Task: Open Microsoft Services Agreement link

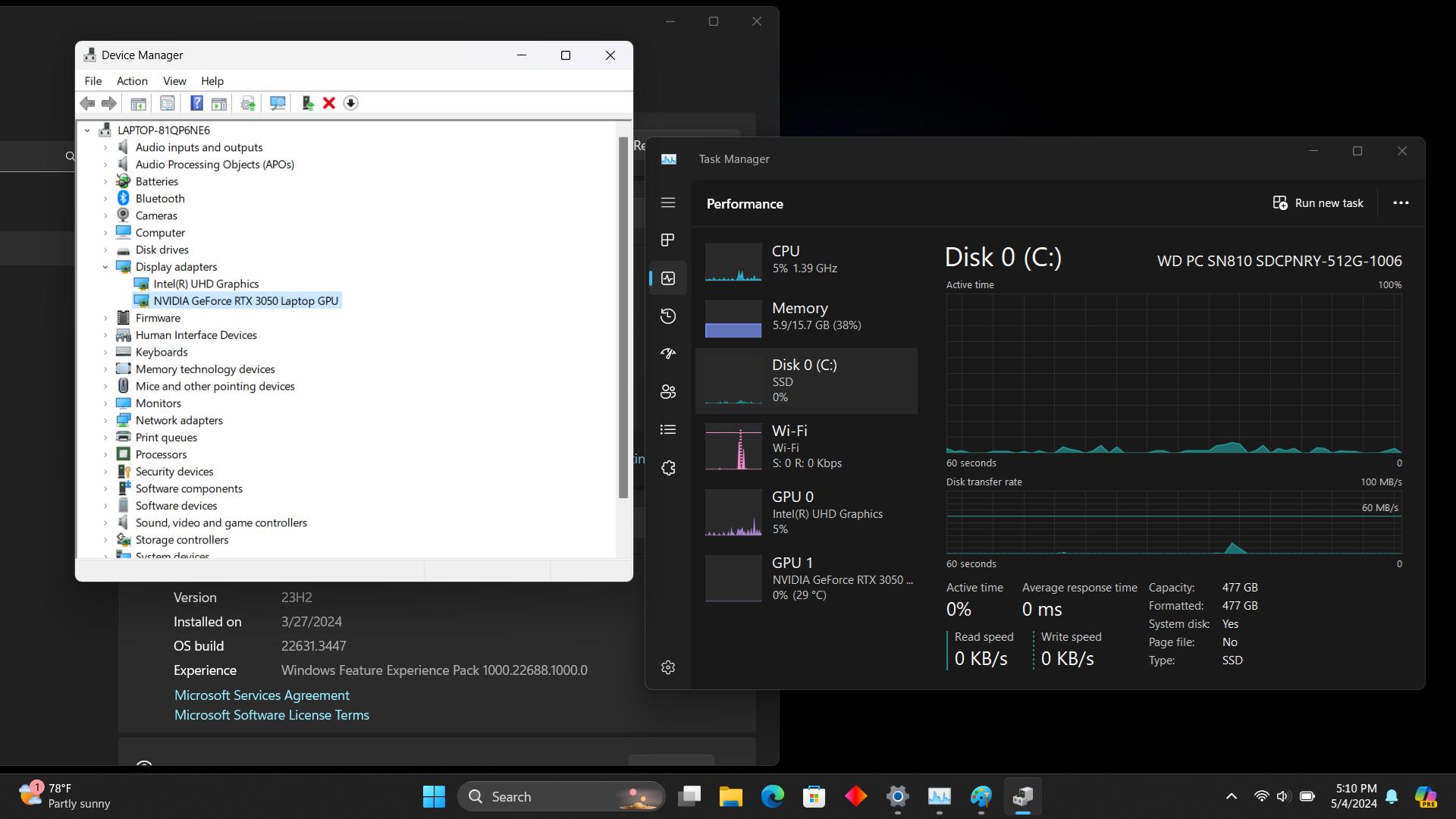Action: [x=262, y=695]
